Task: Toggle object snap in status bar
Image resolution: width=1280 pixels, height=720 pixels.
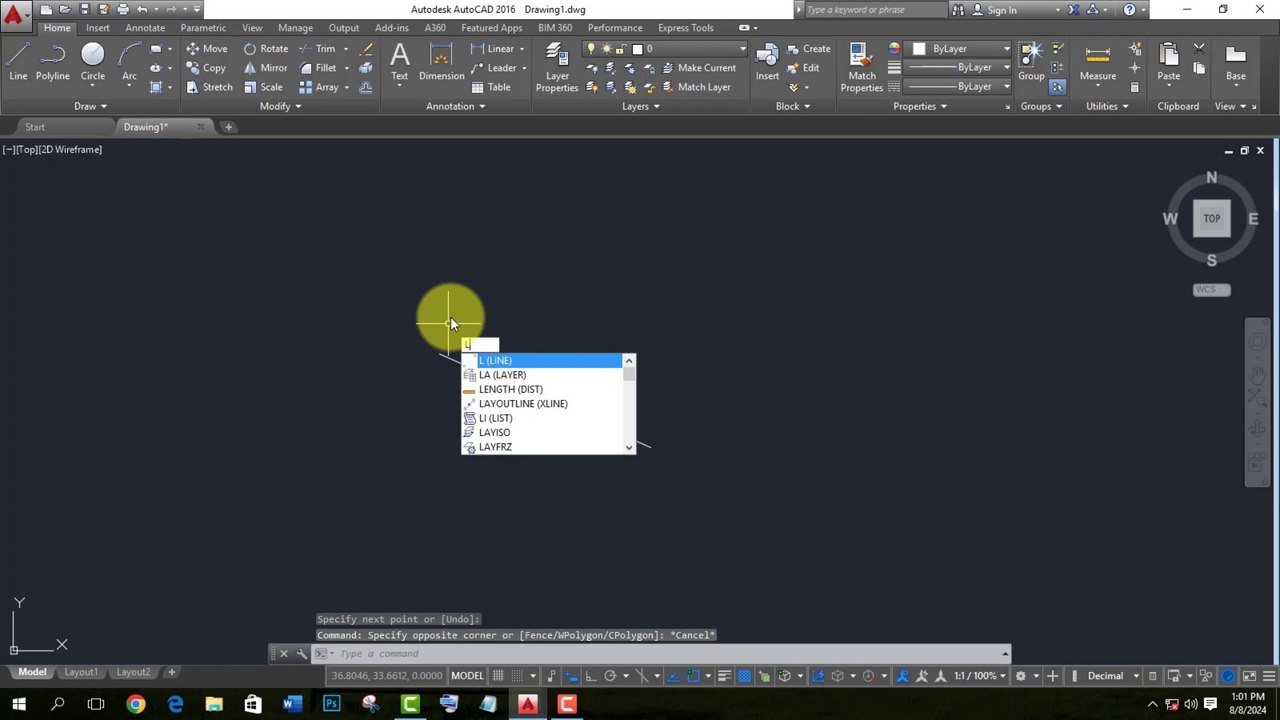Action: pos(693,676)
